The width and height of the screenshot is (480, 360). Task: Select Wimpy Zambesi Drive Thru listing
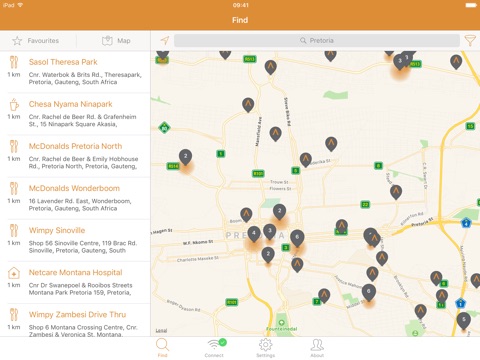[x=75, y=321]
